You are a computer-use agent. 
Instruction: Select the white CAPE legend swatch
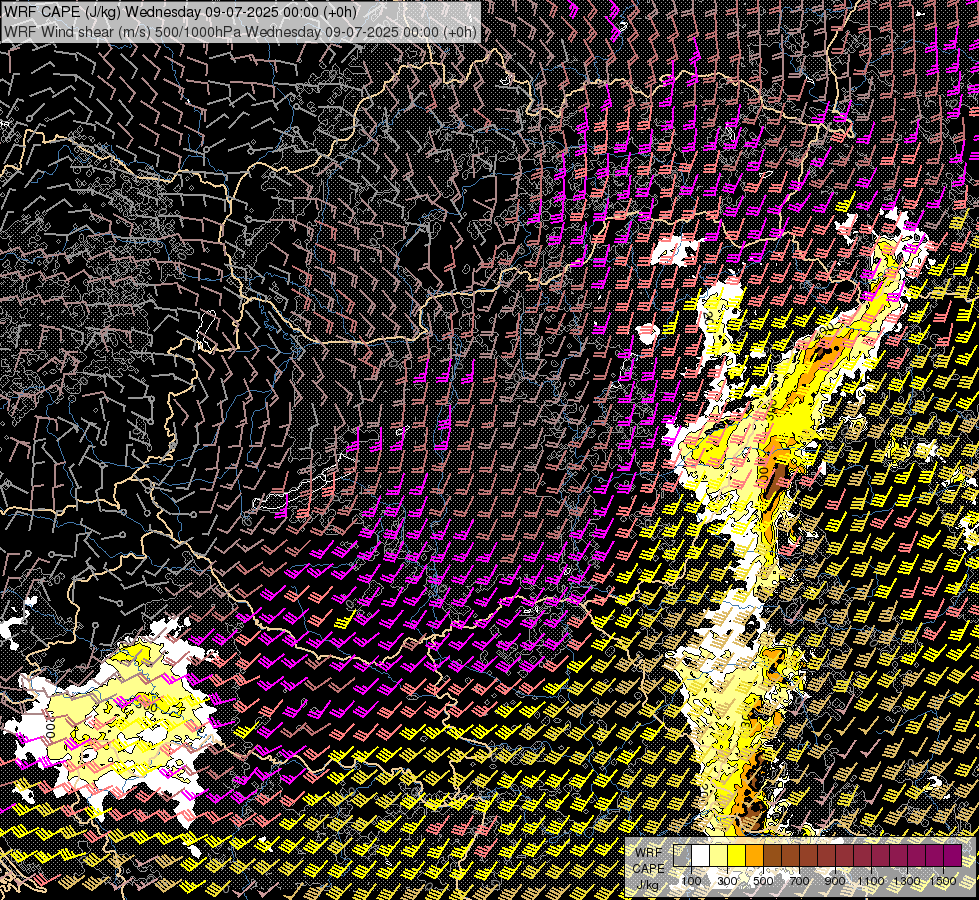tap(701, 856)
